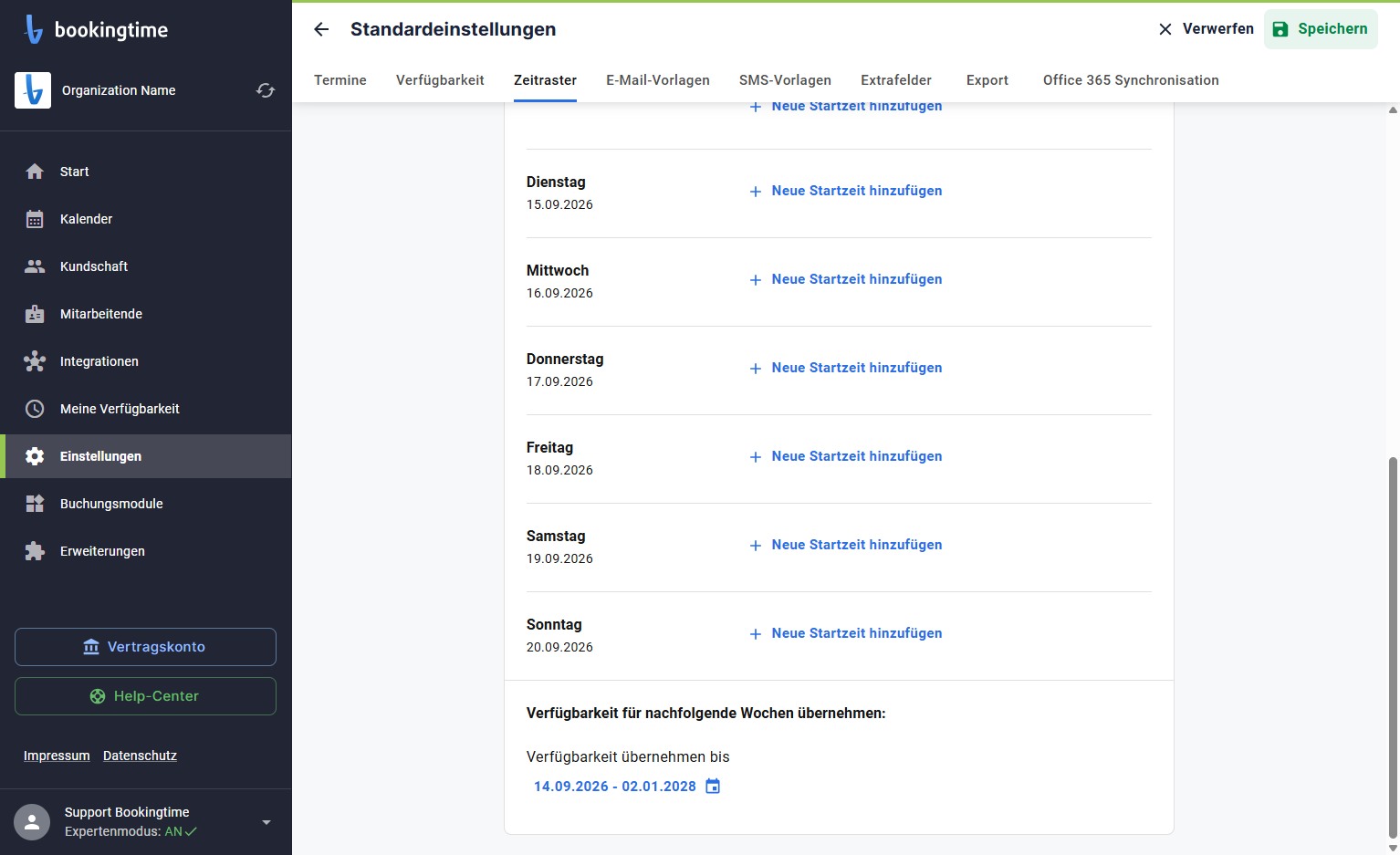Click the Buchungsmodule widgets icon
The height and width of the screenshot is (855, 1400).
pos(35,504)
